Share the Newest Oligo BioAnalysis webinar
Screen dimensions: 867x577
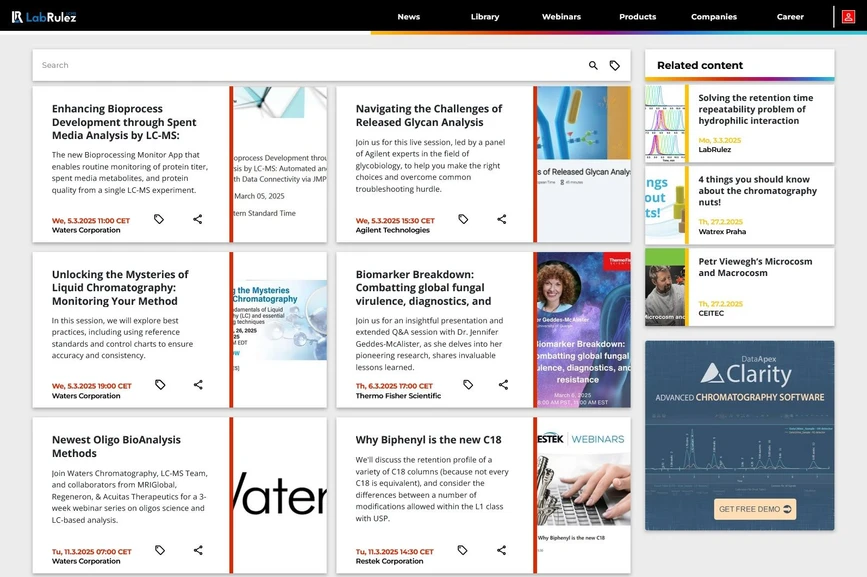[x=198, y=550]
